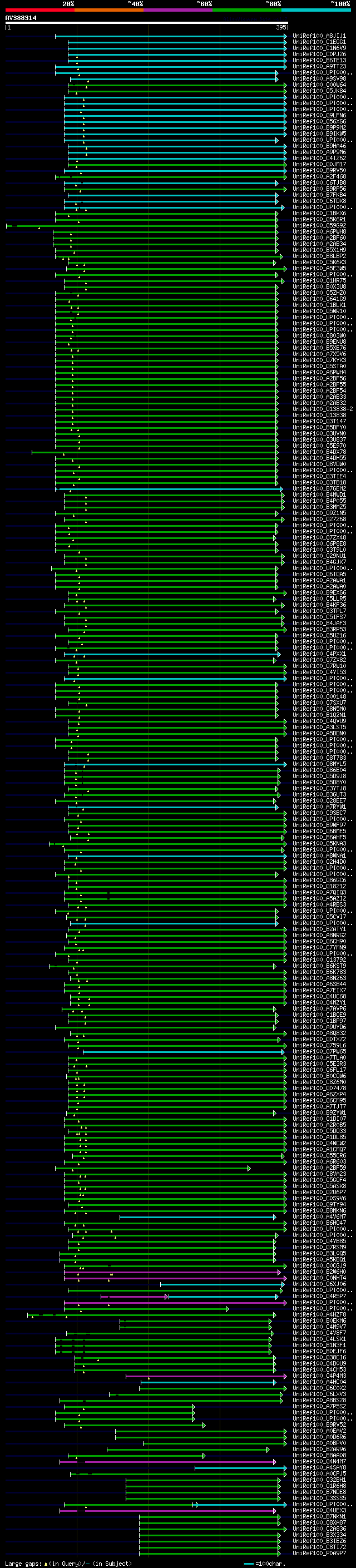The image size is (356, 1568).
Task: Open UniRef100_C6TJB8 hit
Action: 319,182
